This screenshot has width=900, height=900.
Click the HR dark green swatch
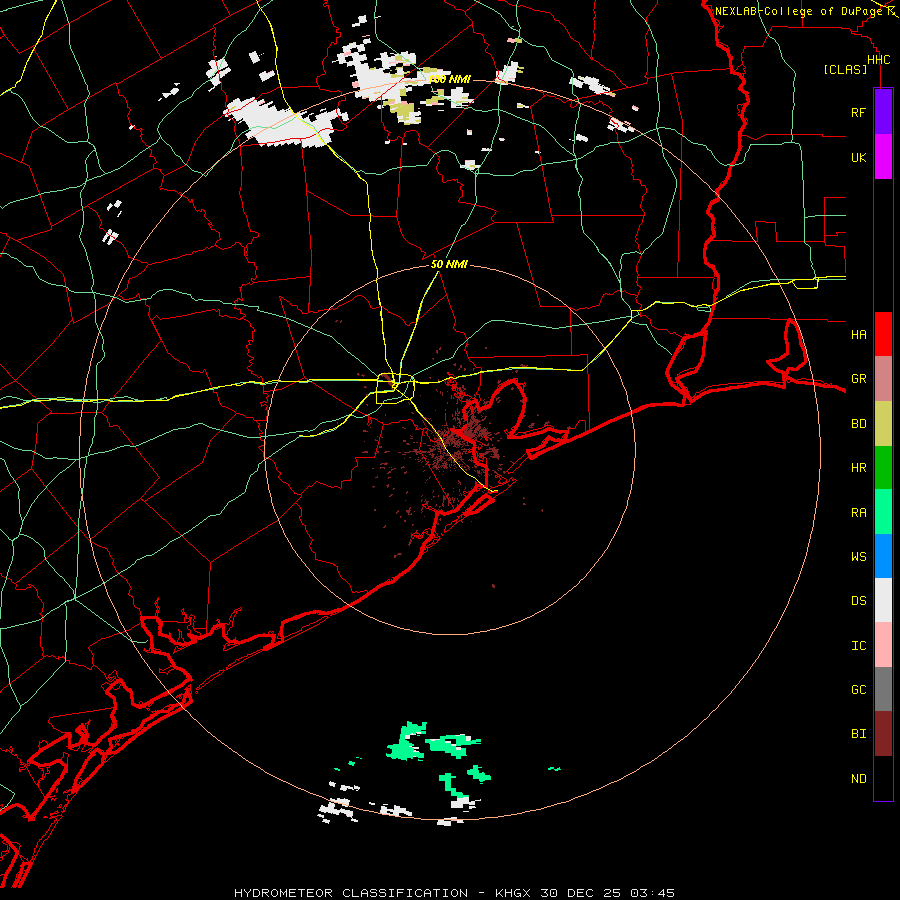click(883, 468)
